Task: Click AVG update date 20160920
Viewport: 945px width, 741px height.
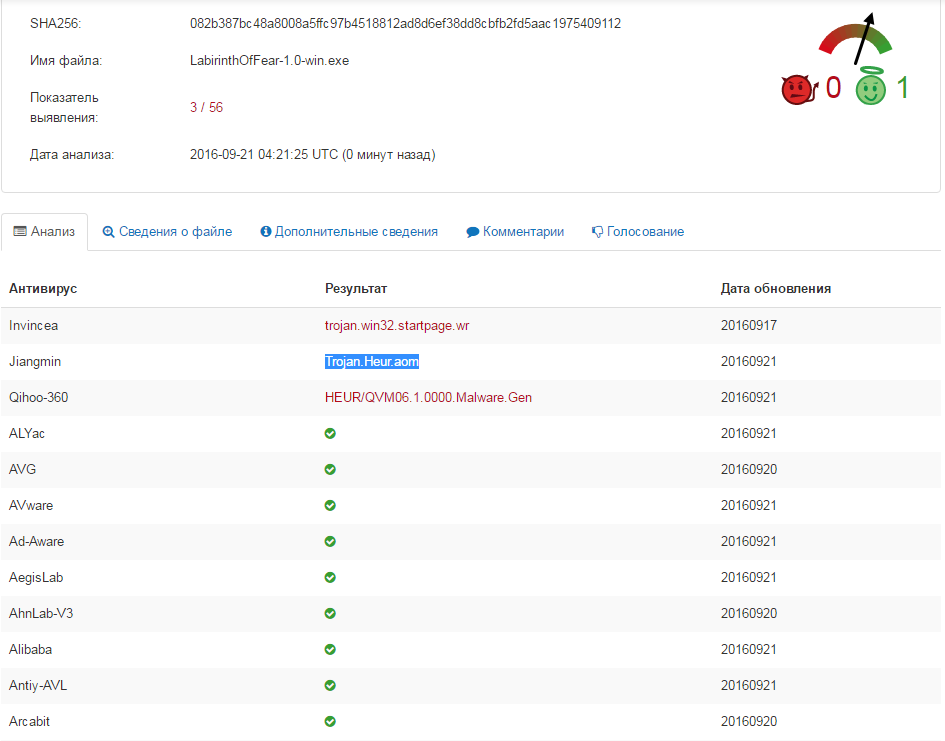Action: click(x=749, y=469)
